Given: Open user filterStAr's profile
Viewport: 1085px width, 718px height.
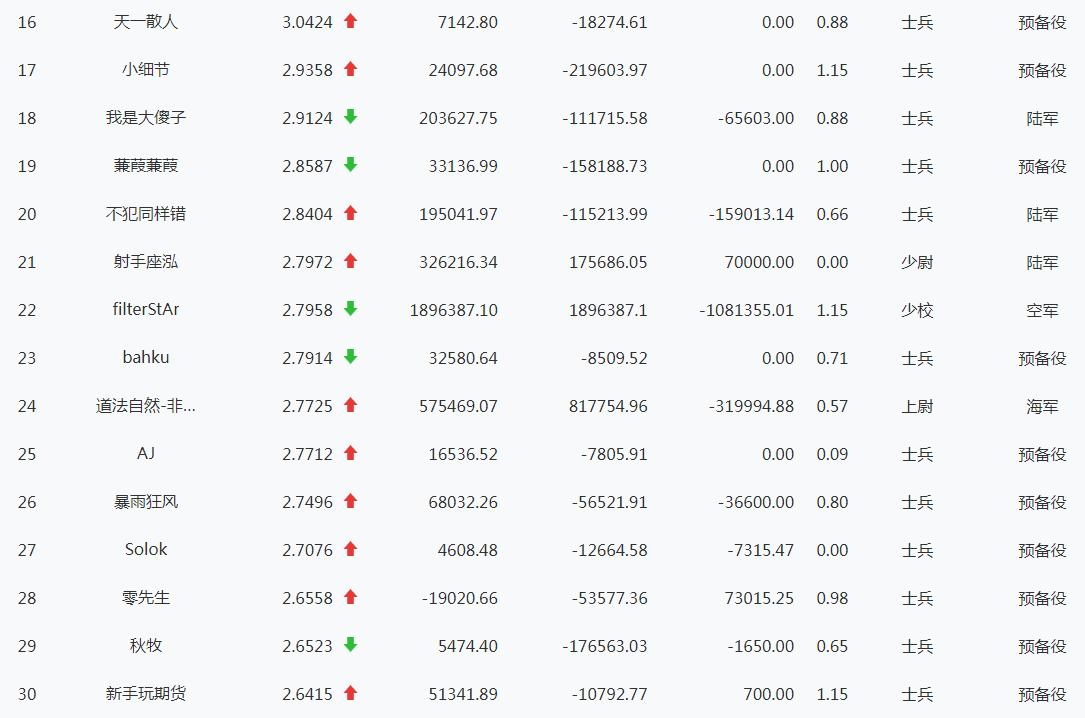Looking at the screenshot, I should pyautogui.click(x=146, y=309).
